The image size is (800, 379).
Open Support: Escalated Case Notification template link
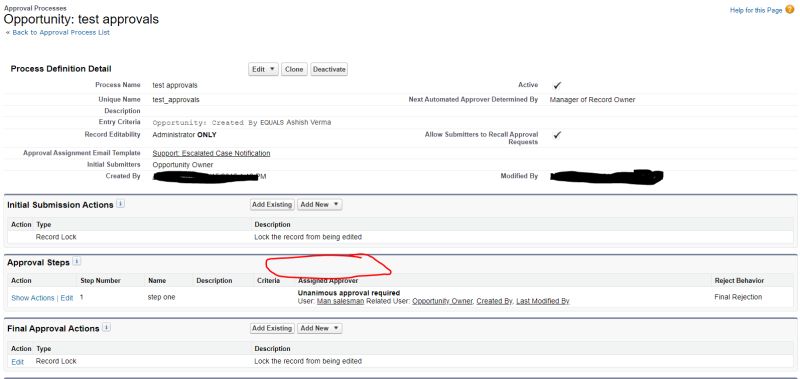point(211,153)
